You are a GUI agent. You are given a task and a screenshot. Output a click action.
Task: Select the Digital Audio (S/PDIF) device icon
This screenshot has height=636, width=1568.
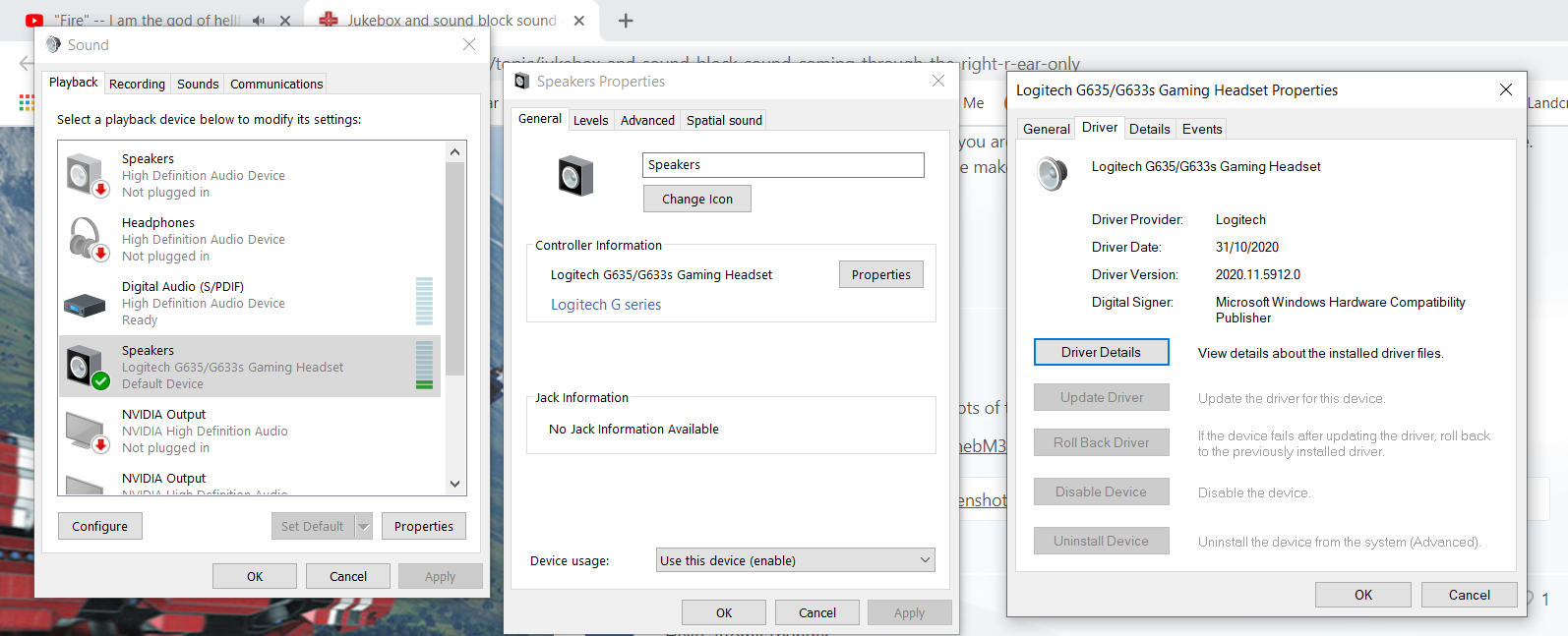point(85,305)
